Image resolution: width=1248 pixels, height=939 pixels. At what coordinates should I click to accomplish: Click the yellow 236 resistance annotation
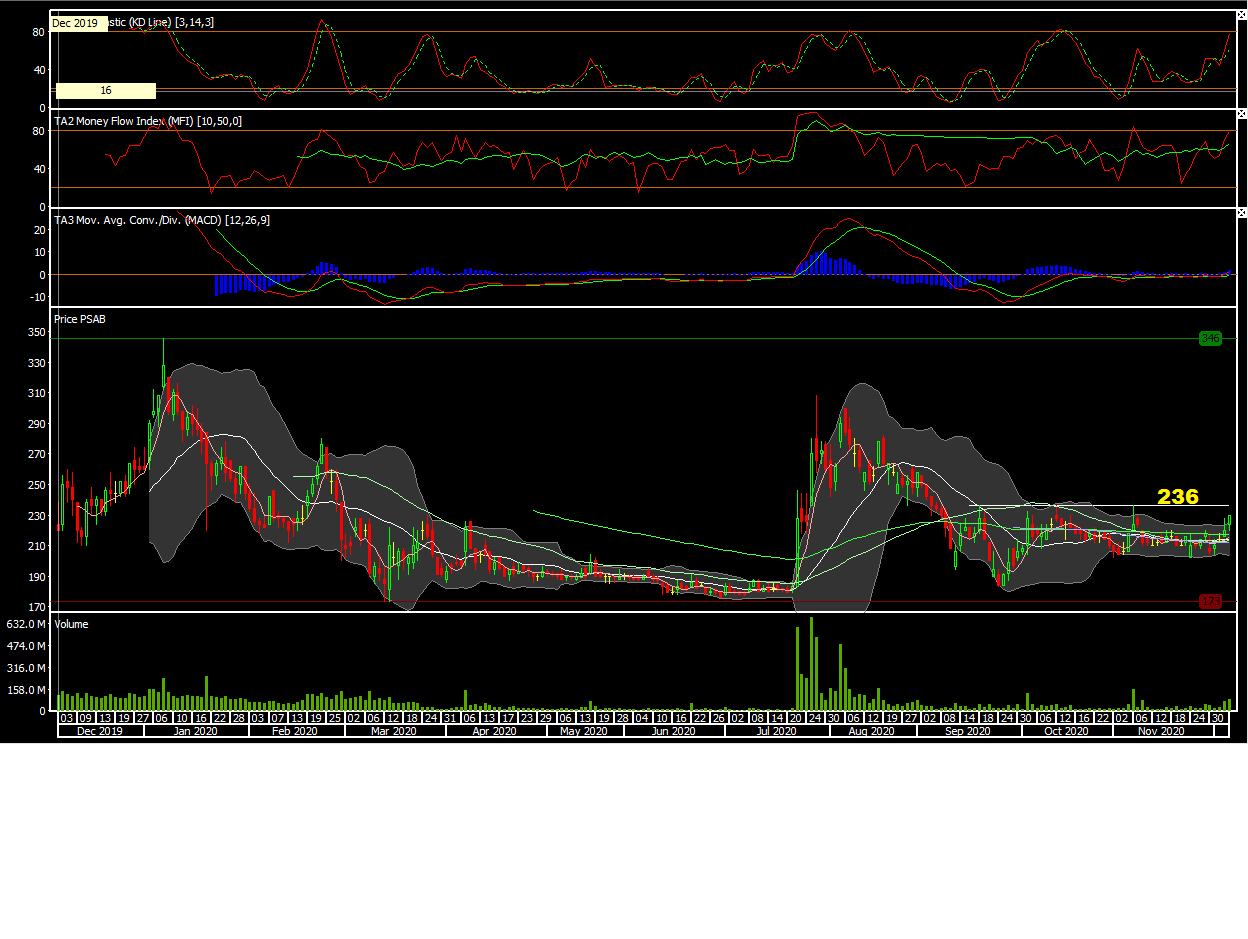coord(1178,496)
